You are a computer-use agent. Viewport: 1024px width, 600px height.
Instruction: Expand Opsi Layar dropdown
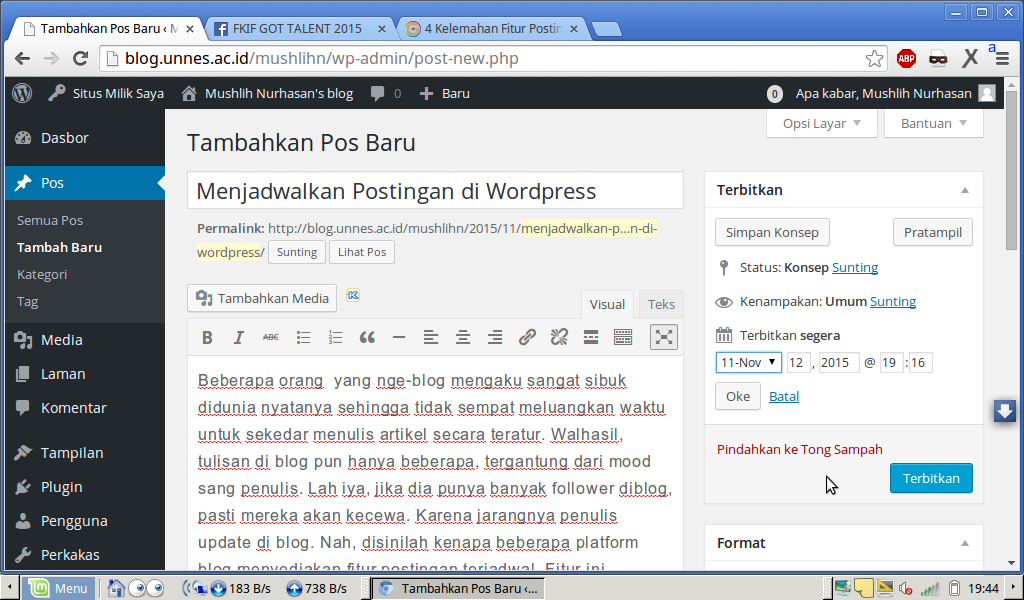click(822, 123)
